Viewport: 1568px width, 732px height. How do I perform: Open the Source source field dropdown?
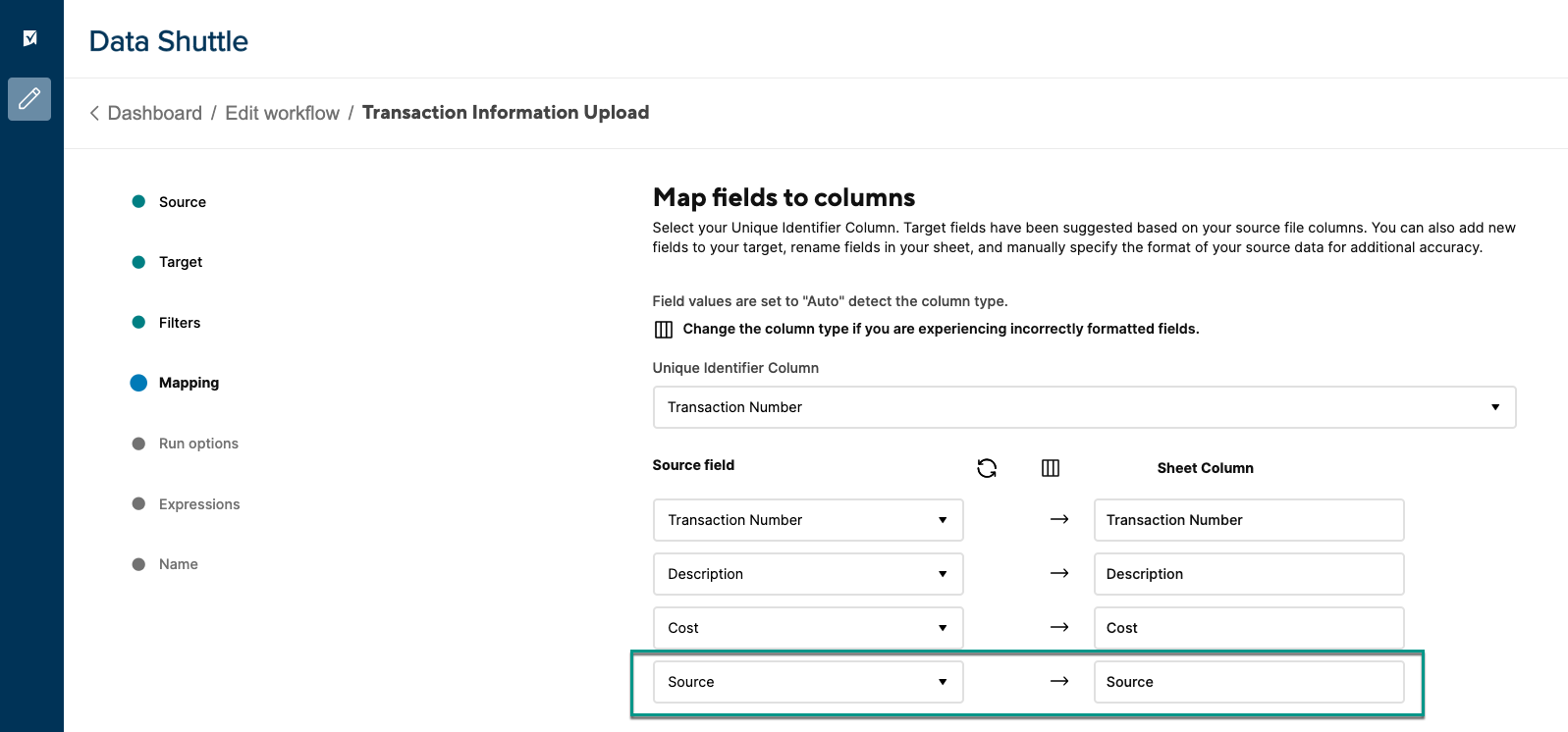[808, 682]
